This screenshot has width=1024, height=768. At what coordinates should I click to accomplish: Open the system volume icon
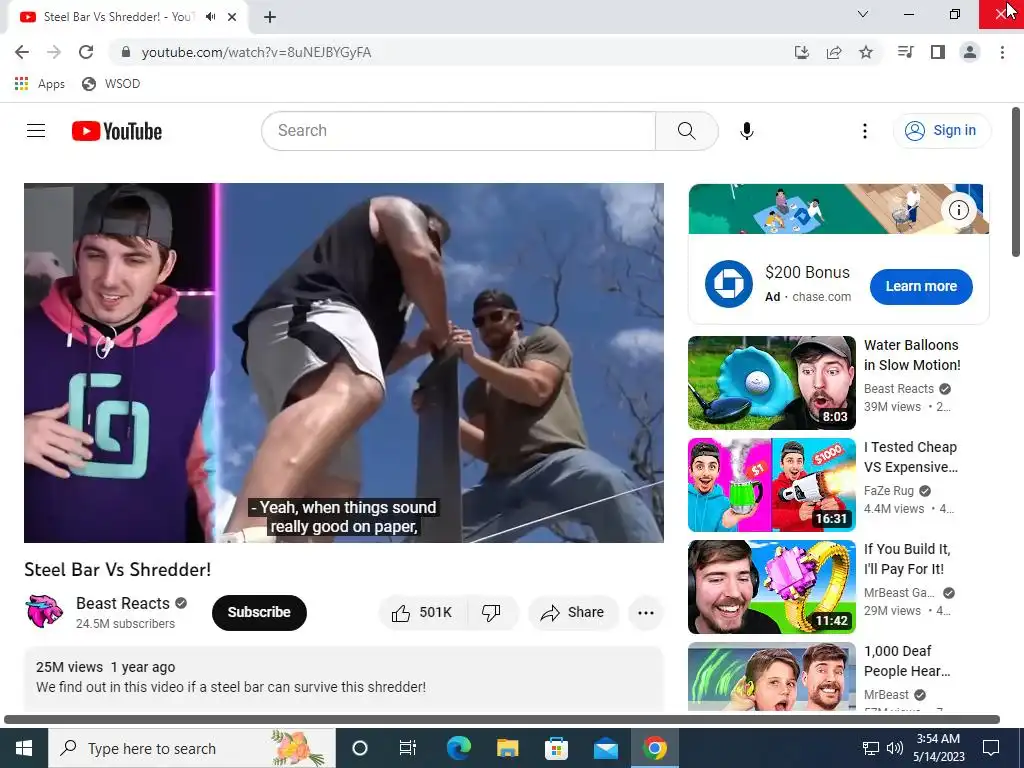click(x=895, y=748)
